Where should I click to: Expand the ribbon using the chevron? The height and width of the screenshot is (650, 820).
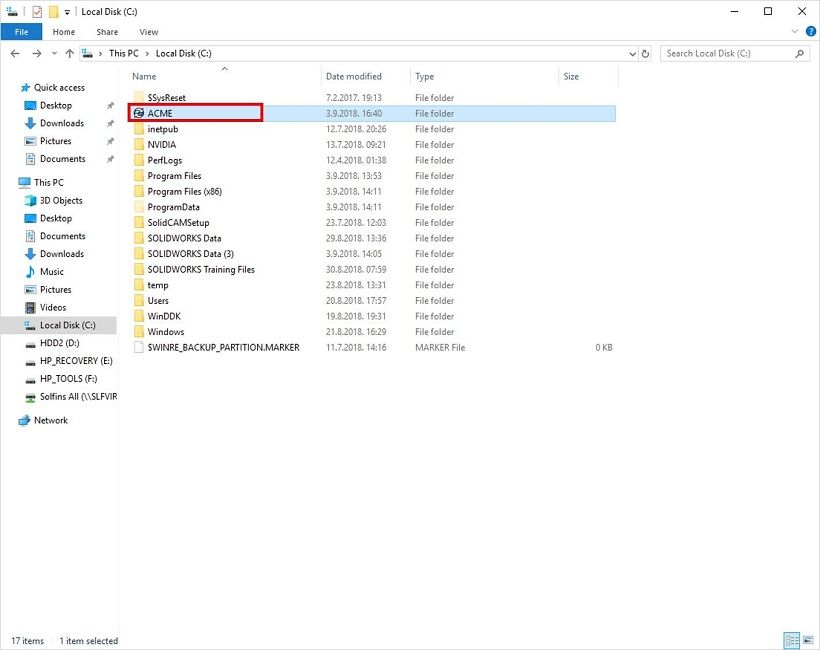[795, 32]
